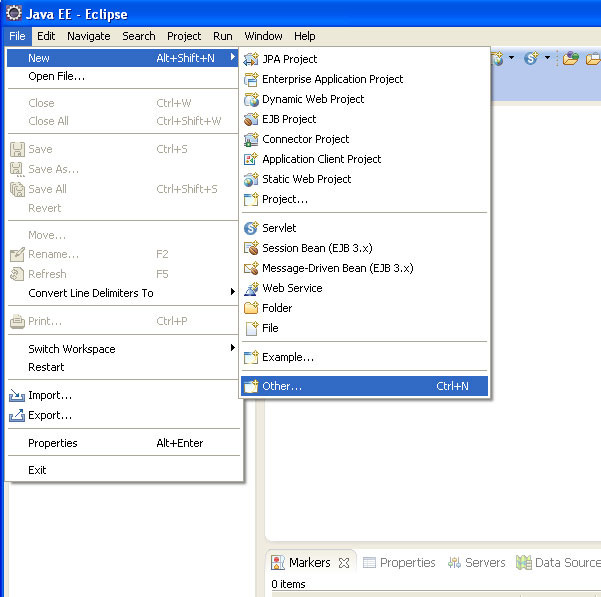Open the Run menu
Screen dimensions: 601x597
(x=223, y=36)
